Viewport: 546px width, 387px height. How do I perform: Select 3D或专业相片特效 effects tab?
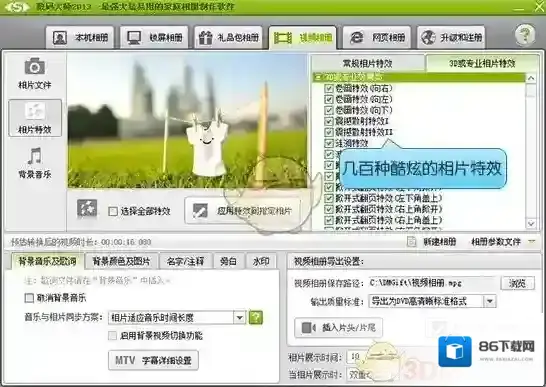[482, 63]
